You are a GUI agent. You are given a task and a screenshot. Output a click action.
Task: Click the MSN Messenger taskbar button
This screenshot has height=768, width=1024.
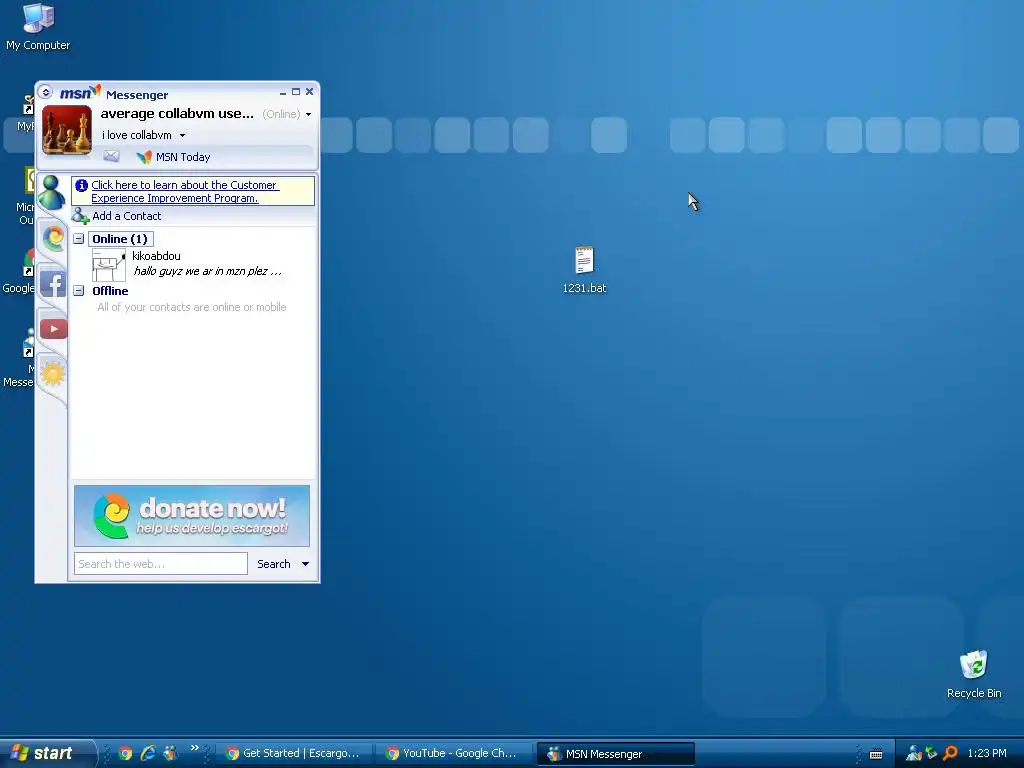point(615,754)
